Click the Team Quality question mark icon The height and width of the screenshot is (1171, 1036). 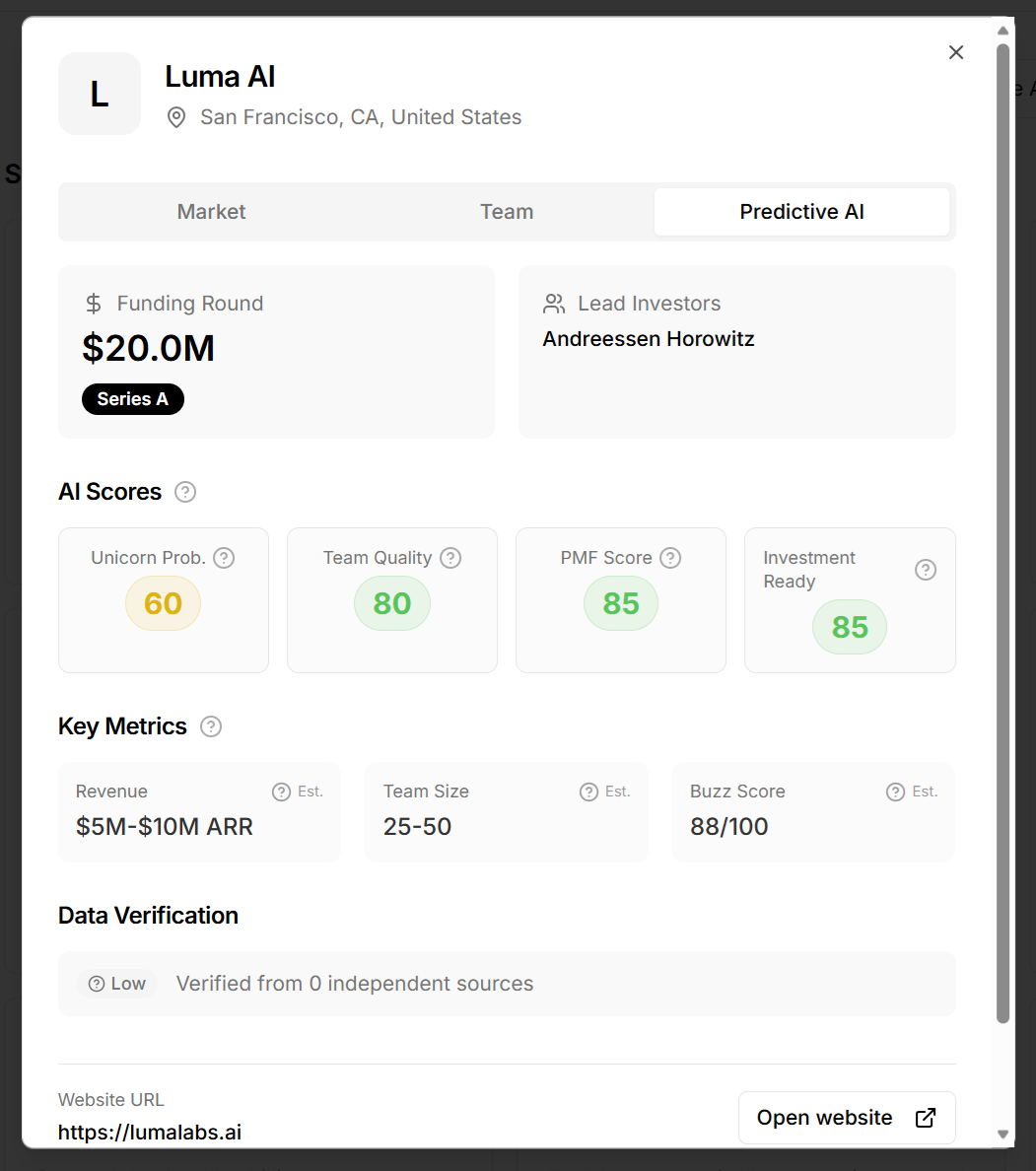(450, 558)
